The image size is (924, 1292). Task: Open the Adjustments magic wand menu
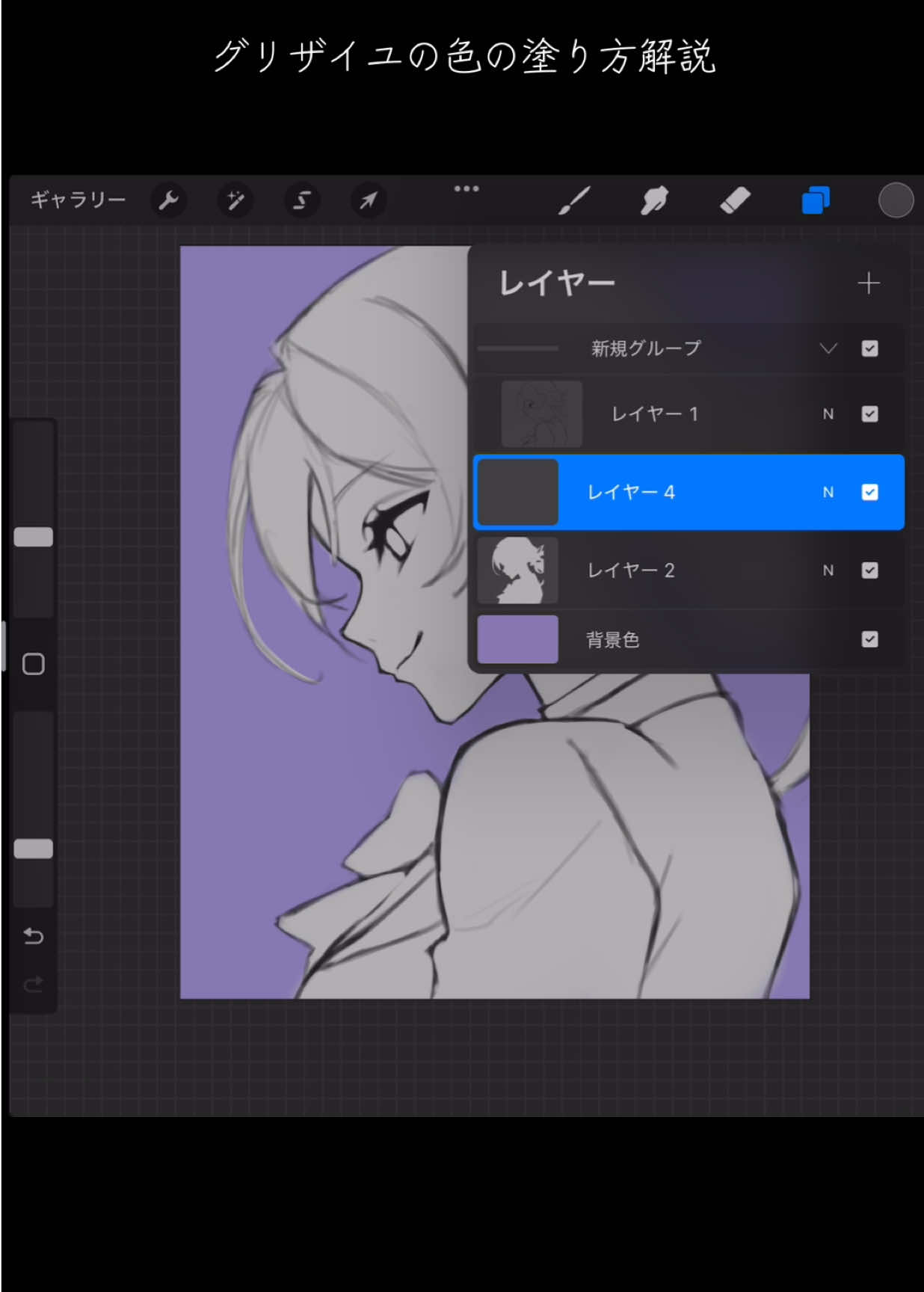235,200
